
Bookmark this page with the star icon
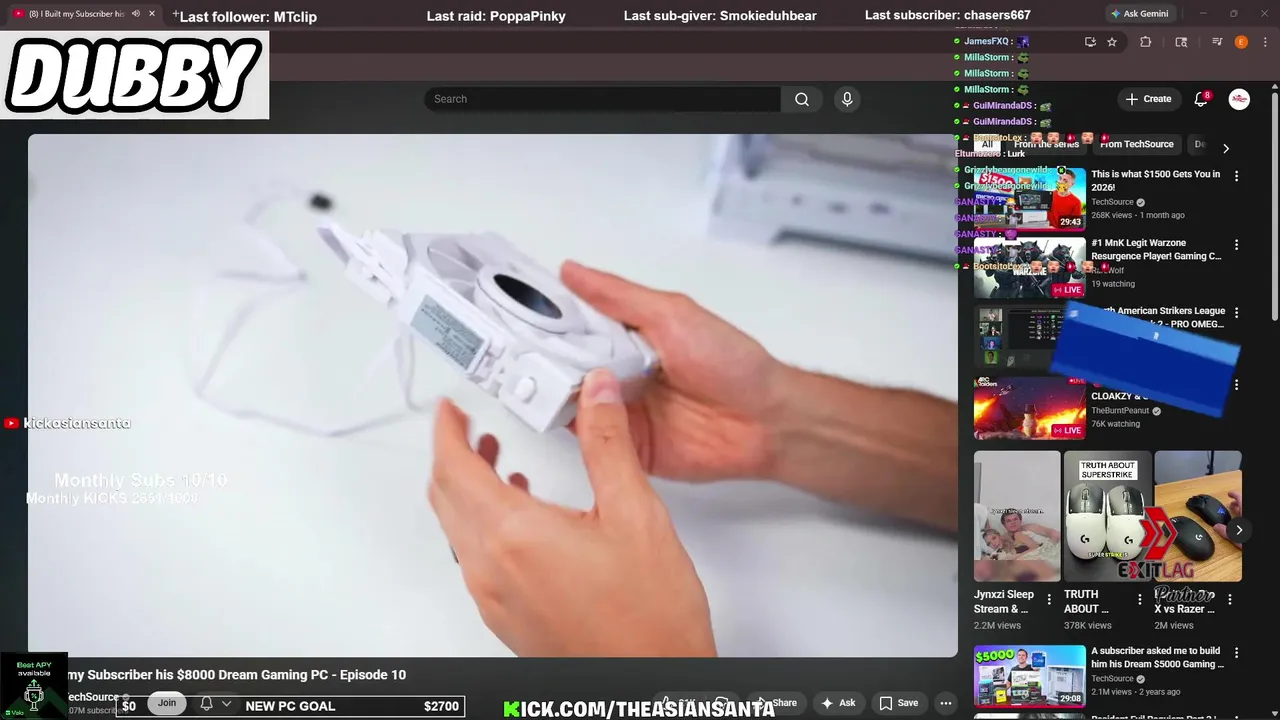coord(1112,42)
